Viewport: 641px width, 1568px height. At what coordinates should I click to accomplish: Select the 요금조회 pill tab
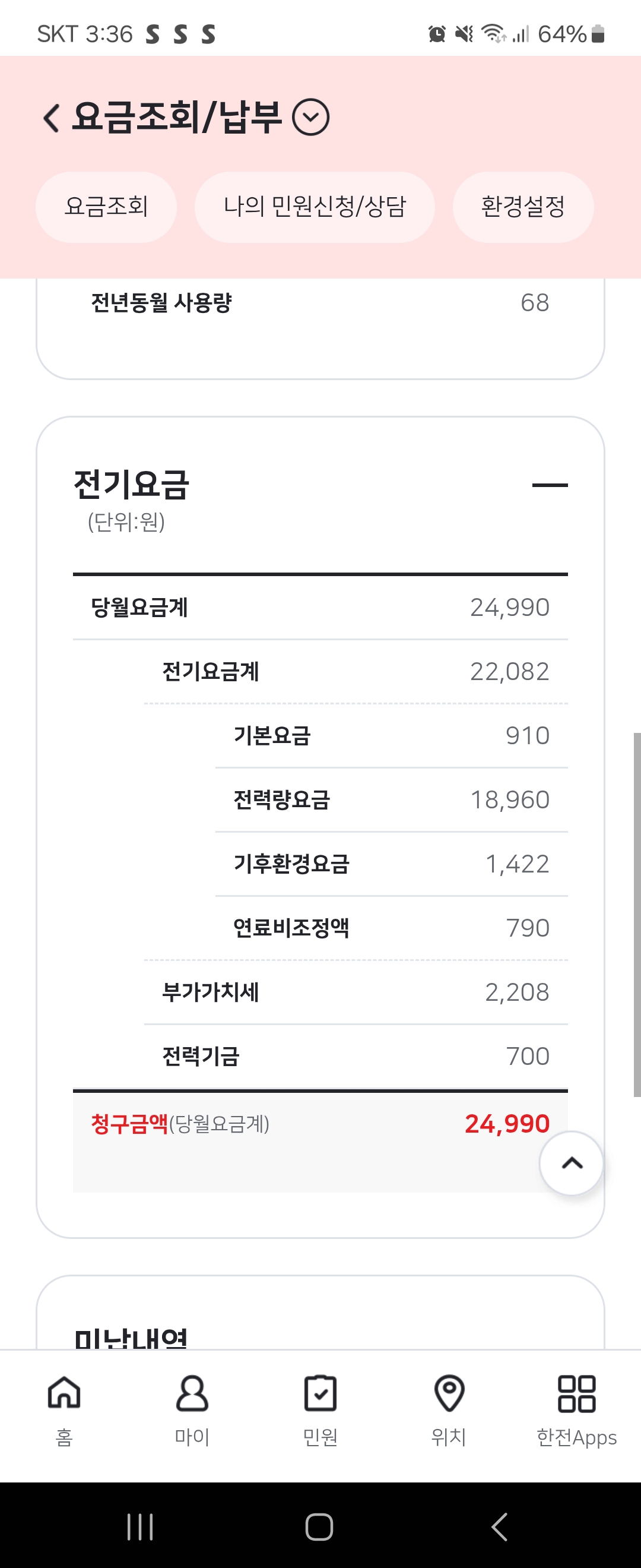pyautogui.click(x=106, y=207)
